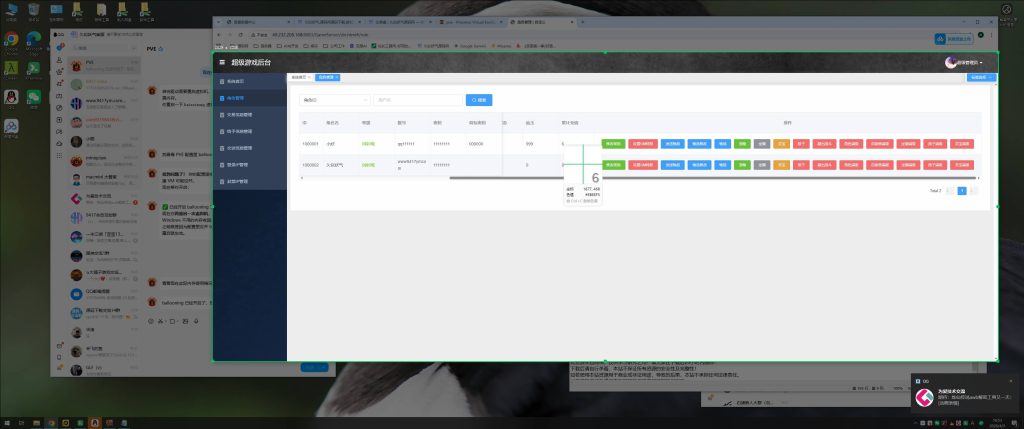Open the WeChat desktop icon
This screenshot has width=1024, height=429.
[33, 97]
